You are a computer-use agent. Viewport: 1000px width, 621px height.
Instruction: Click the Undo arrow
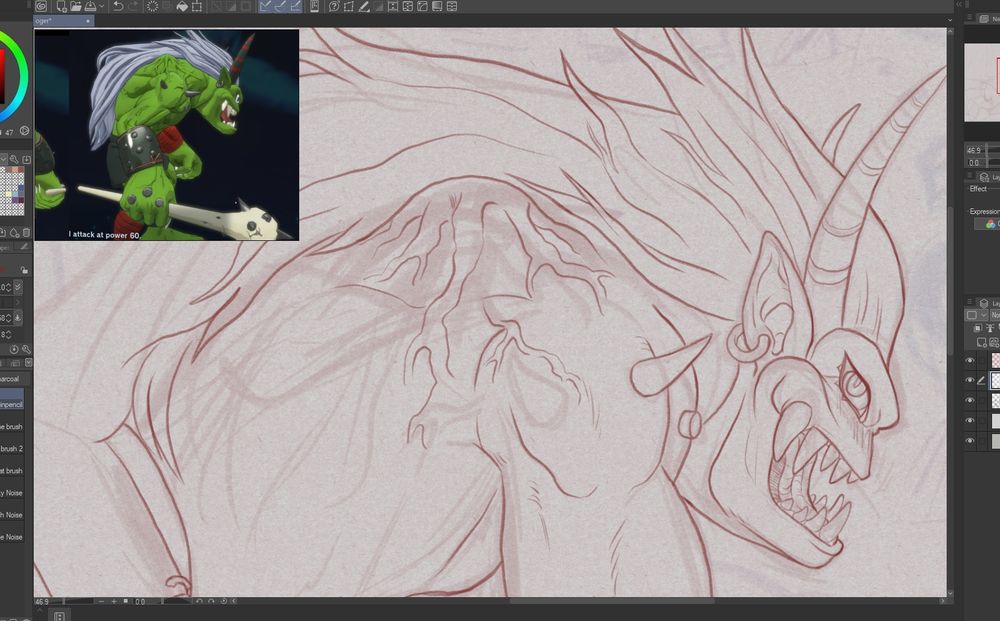click(118, 6)
